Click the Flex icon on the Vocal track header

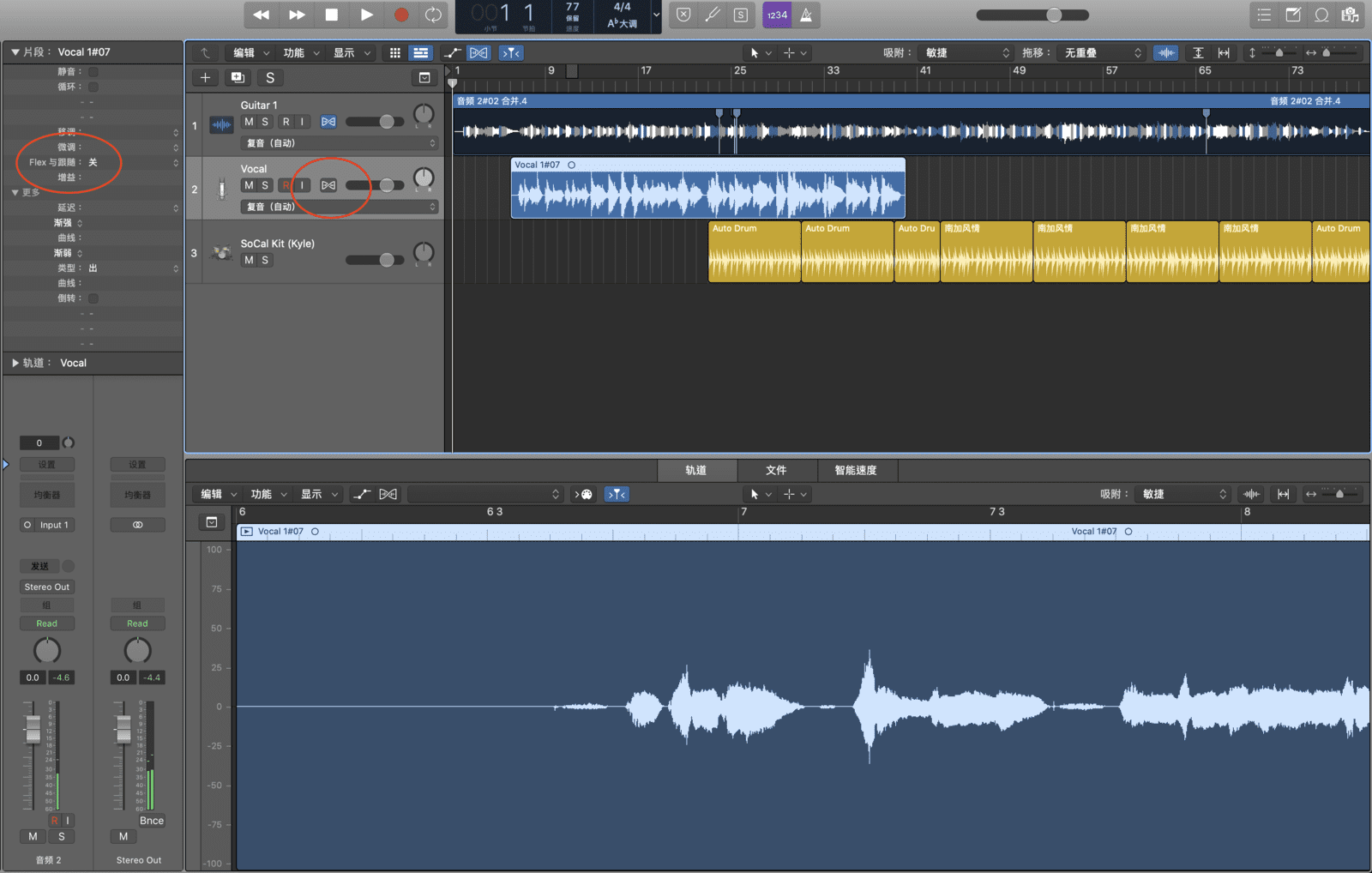point(328,185)
